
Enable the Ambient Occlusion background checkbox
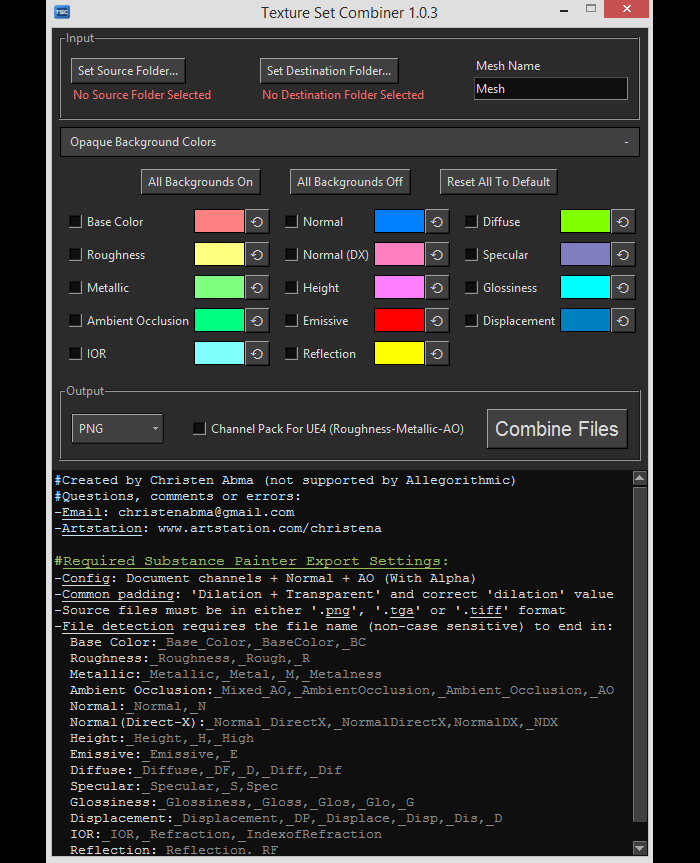pyautogui.click(x=75, y=320)
